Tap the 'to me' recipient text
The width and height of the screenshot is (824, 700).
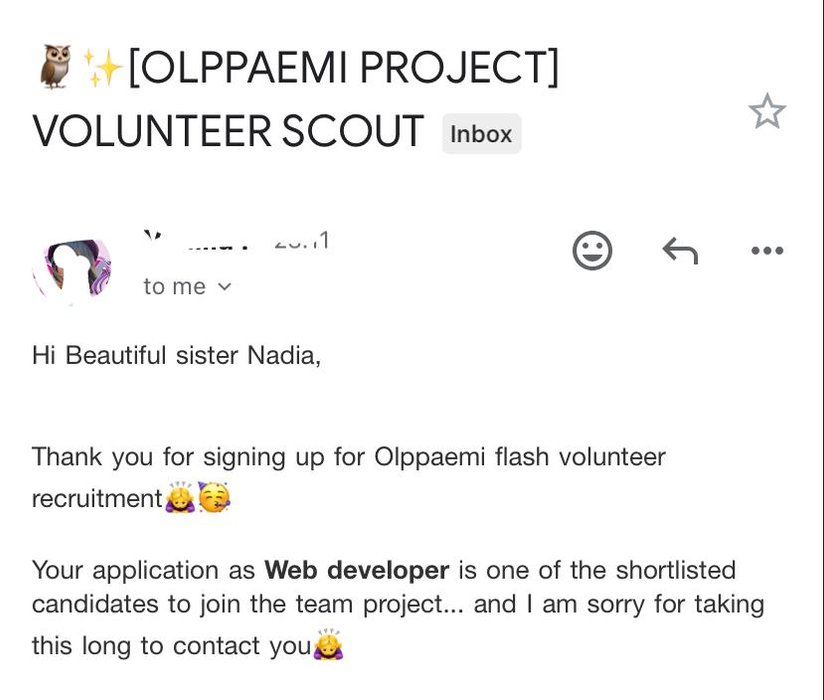tap(174, 286)
